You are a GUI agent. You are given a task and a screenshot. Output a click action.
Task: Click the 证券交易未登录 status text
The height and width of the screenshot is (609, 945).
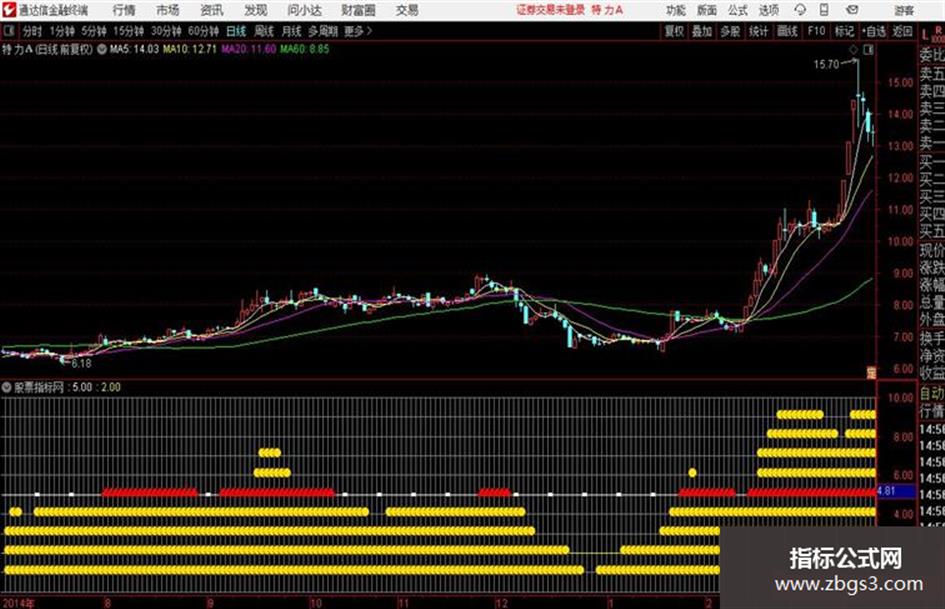[x=551, y=10]
